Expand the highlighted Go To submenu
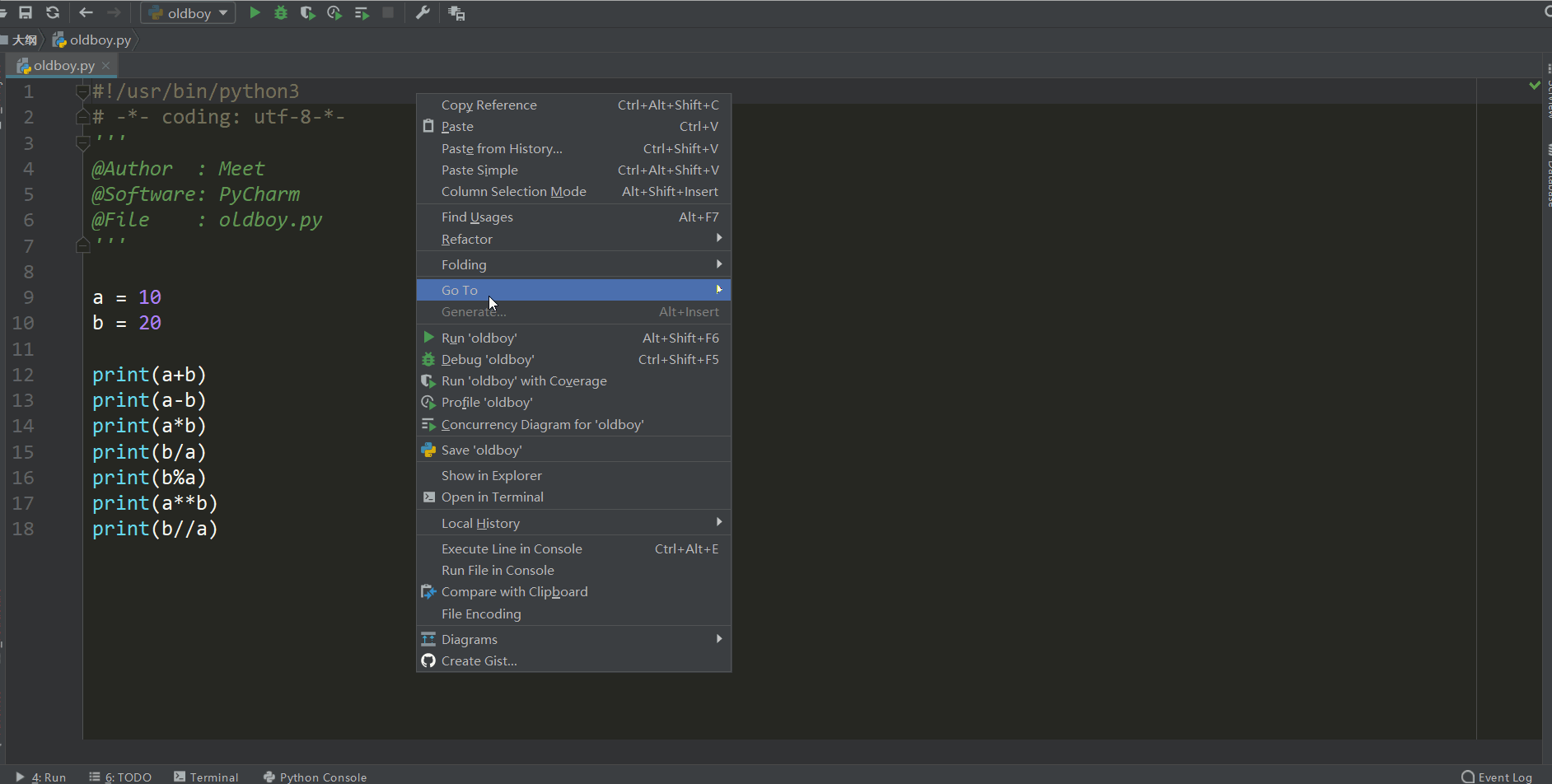This screenshot has height=784, width=1552. 573,290
